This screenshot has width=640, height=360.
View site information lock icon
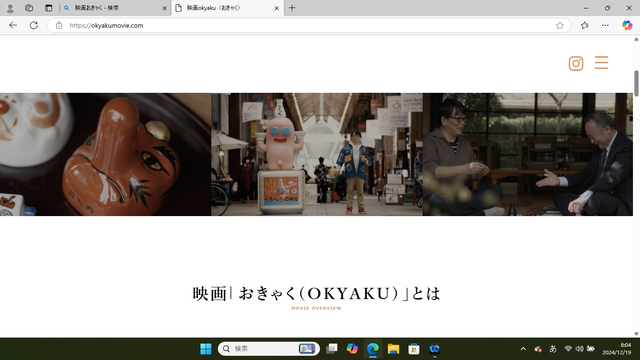tap(59, 25)
